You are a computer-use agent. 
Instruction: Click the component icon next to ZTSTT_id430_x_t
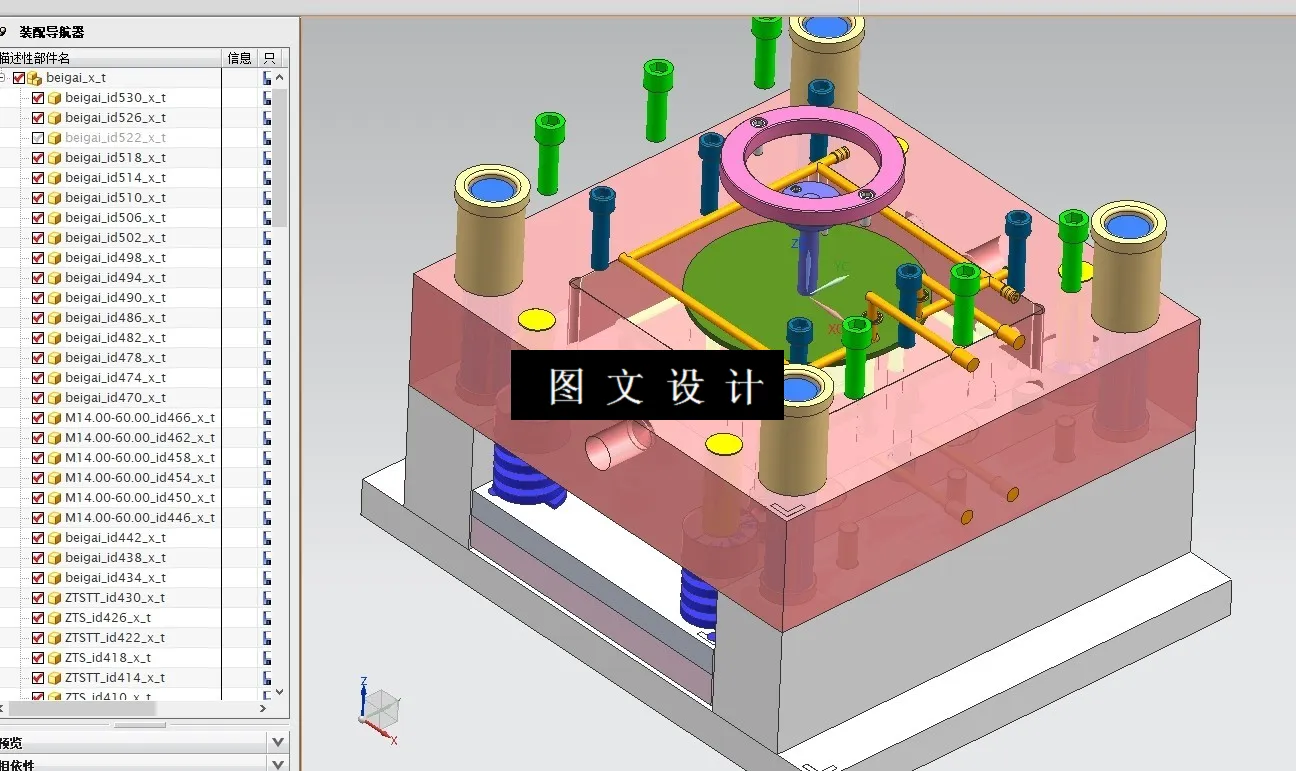(55, 597)
